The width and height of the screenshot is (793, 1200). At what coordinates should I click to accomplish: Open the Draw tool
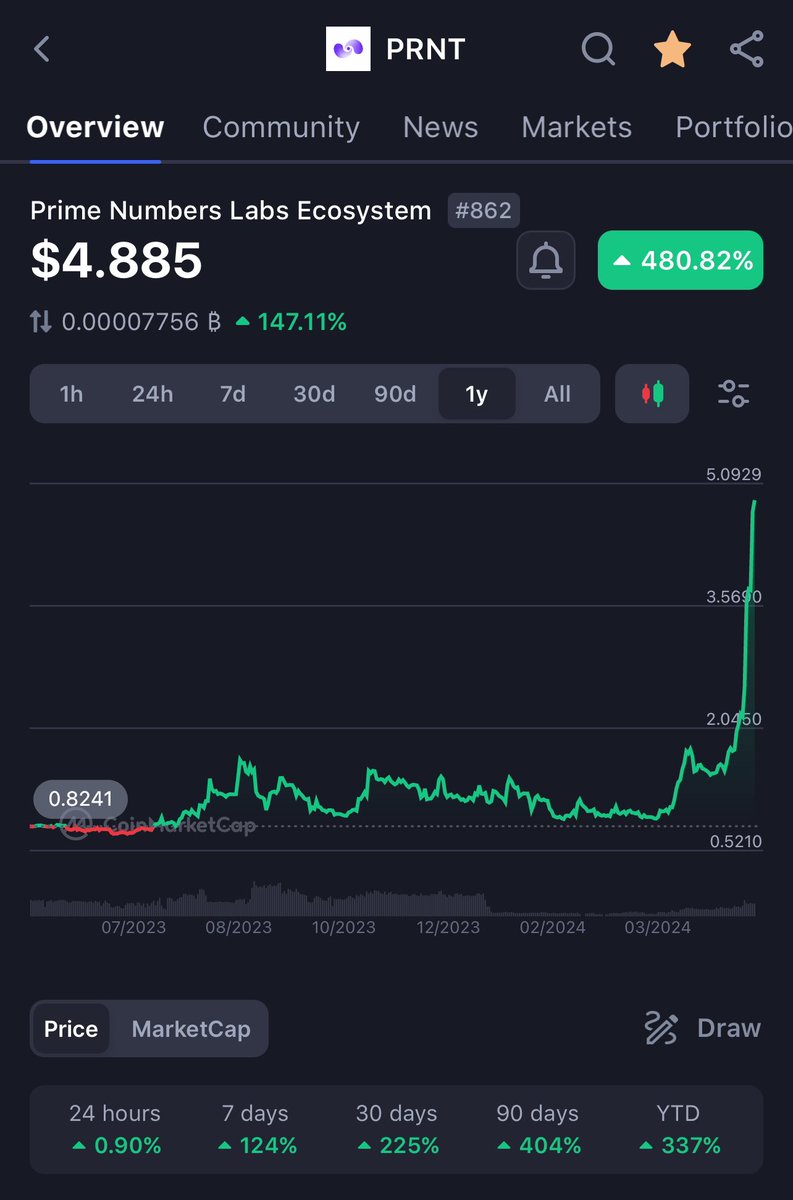click(x=702, y=1028)
